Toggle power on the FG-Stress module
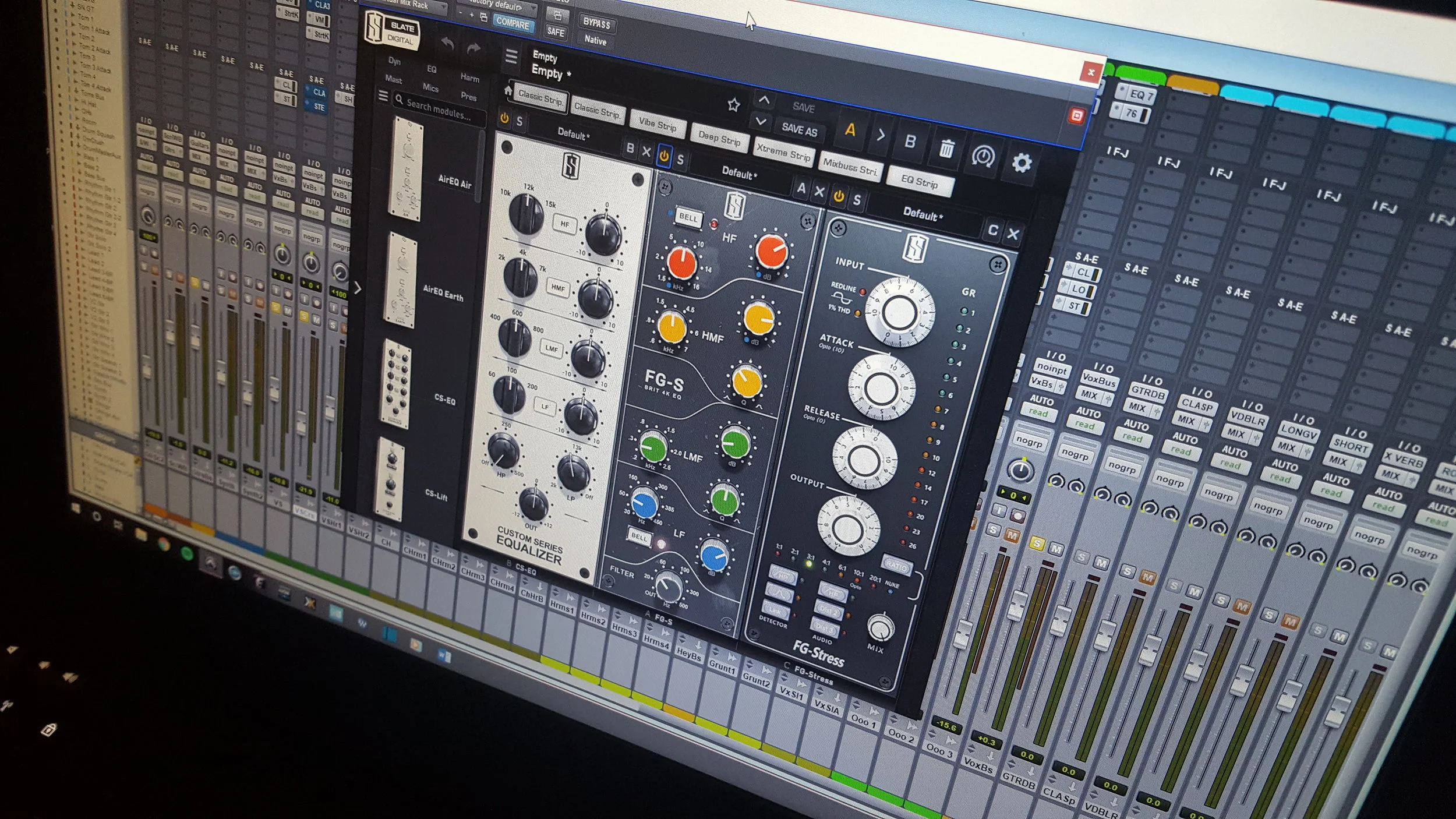Screen dimensions: 1456x819 pyautogui.click(x=838, y=196)
